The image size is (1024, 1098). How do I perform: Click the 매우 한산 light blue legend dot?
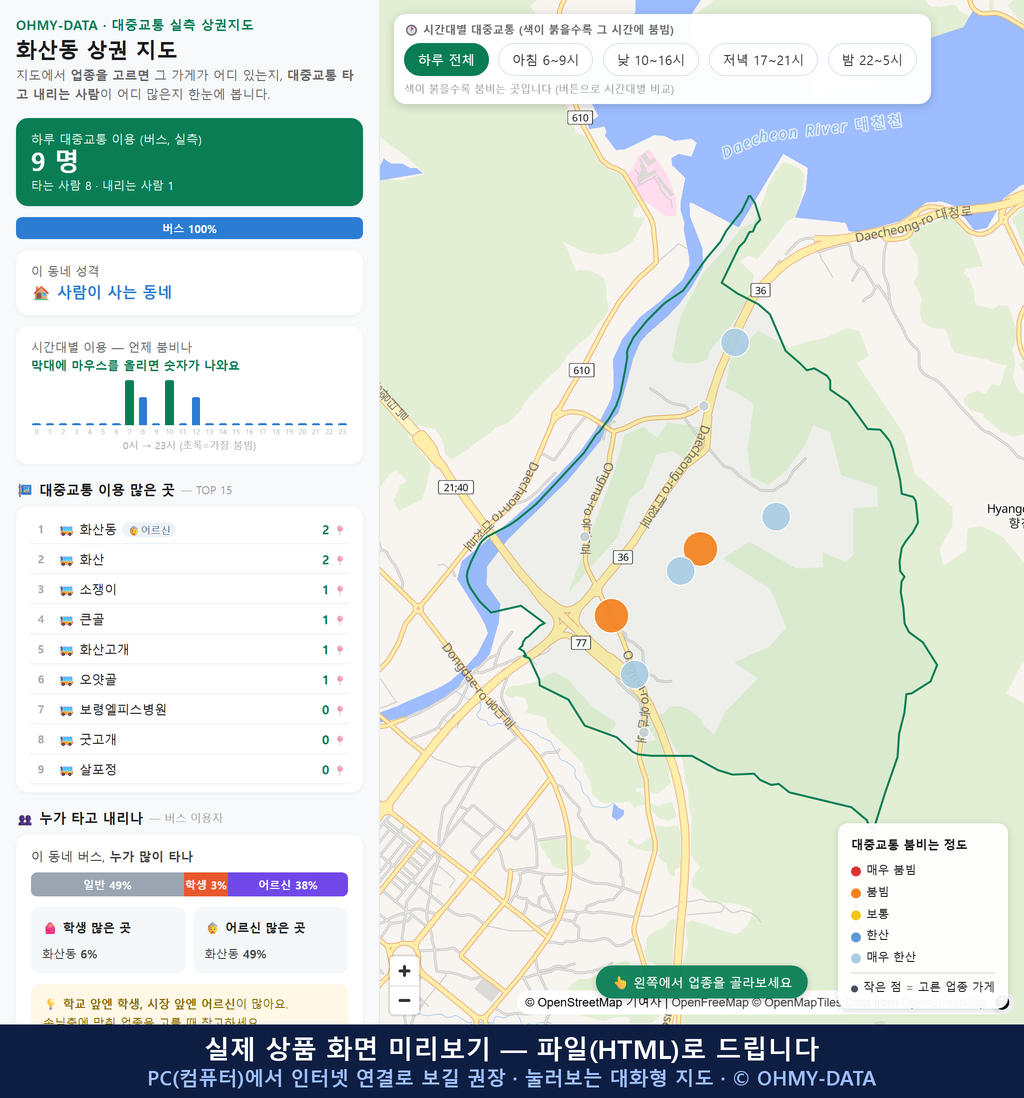pos(855,958)
